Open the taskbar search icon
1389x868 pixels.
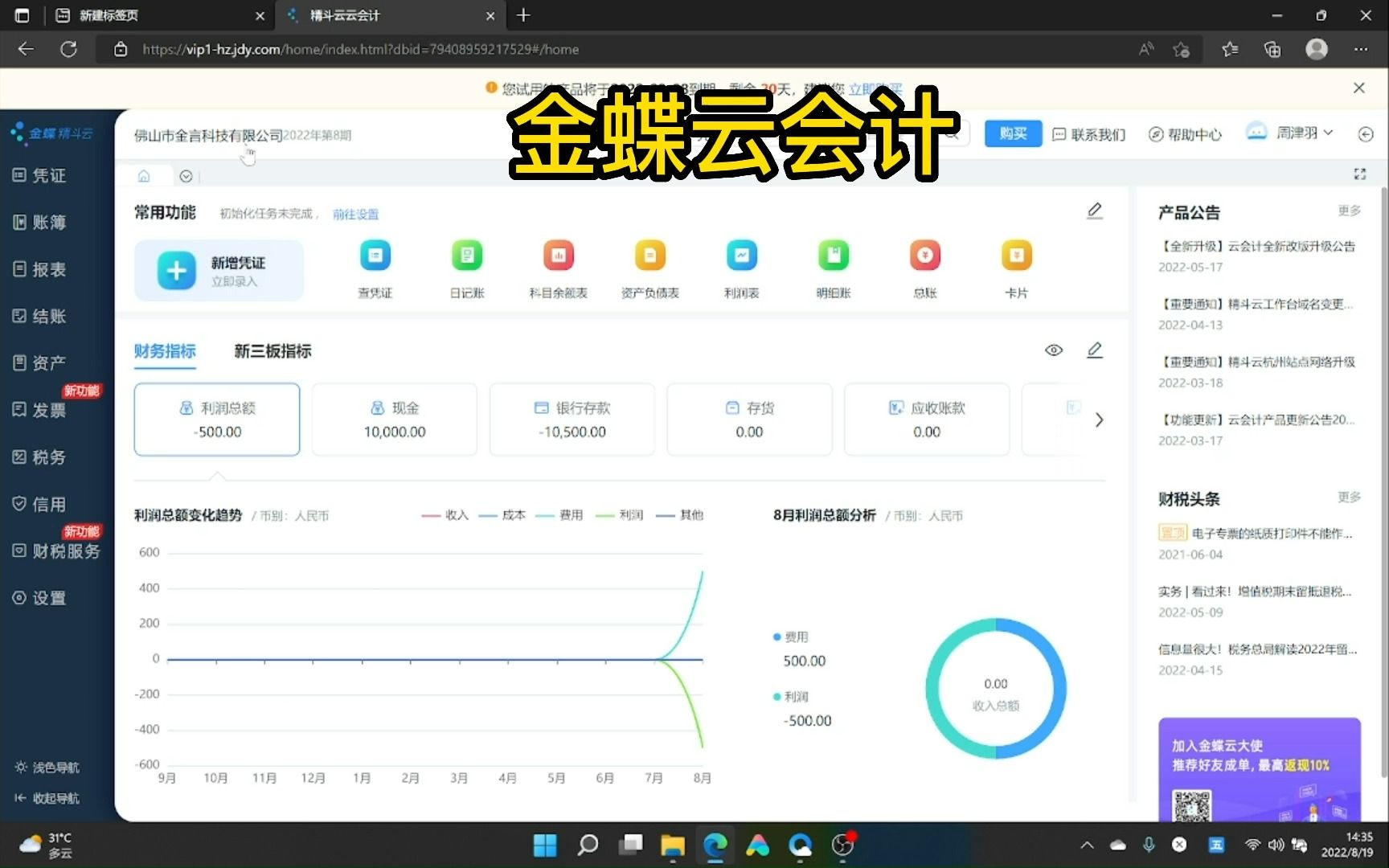[588, 845]
